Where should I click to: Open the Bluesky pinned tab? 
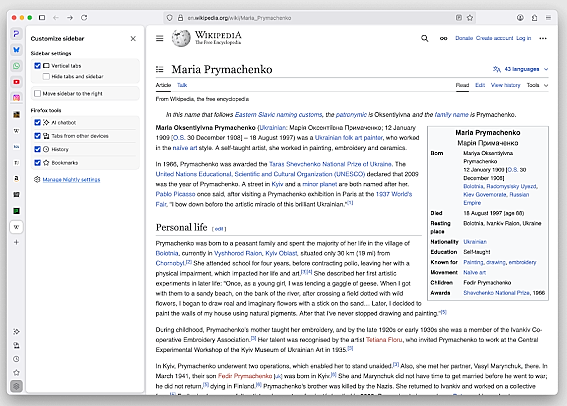pos(16,50)
